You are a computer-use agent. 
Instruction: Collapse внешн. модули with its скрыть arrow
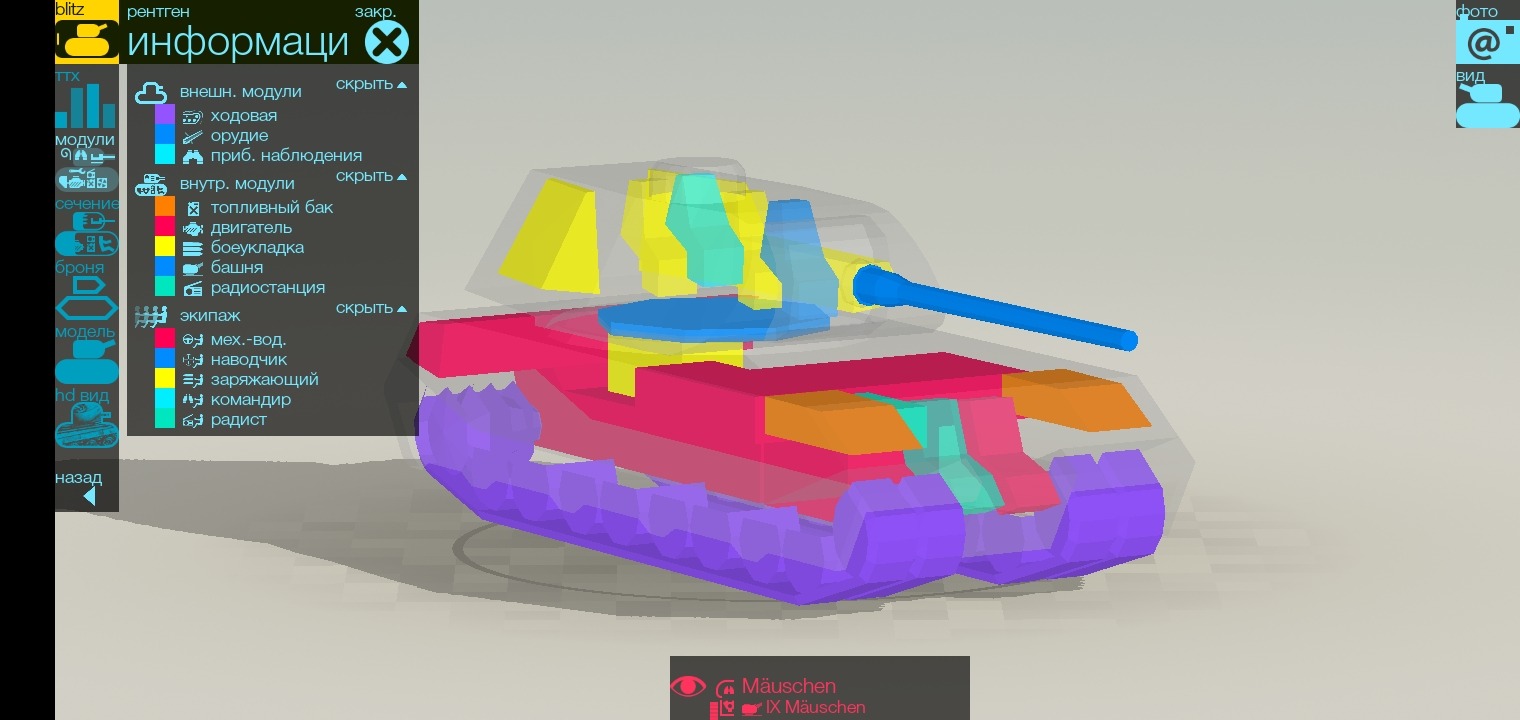(x=371, y=84)
